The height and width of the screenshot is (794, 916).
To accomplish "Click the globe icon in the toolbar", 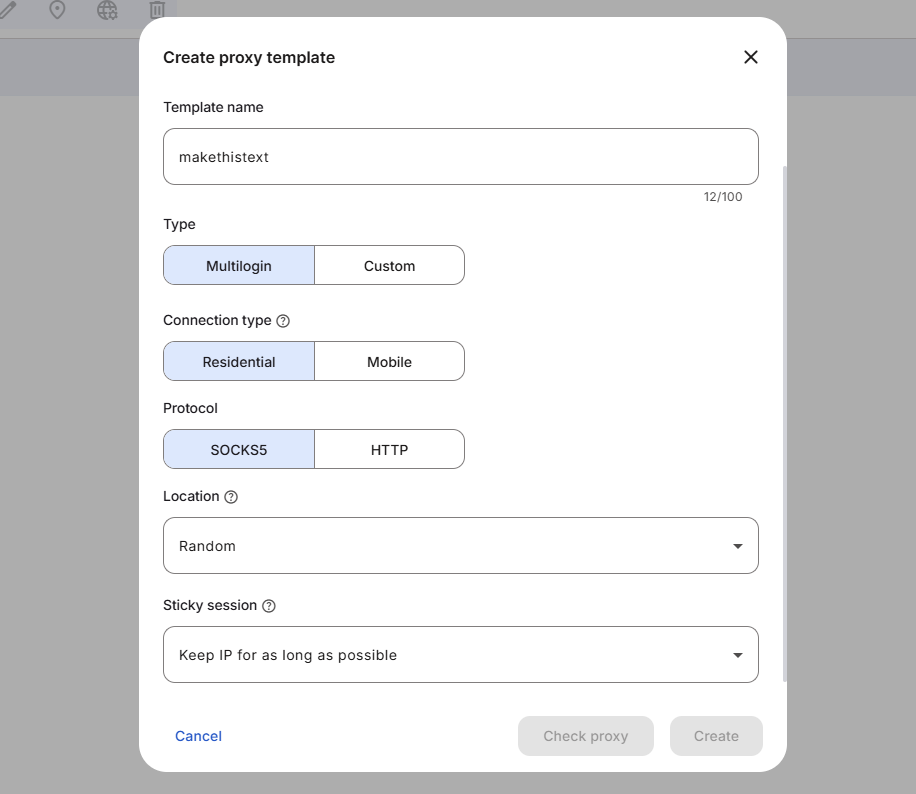I will [x=107, y=10].
